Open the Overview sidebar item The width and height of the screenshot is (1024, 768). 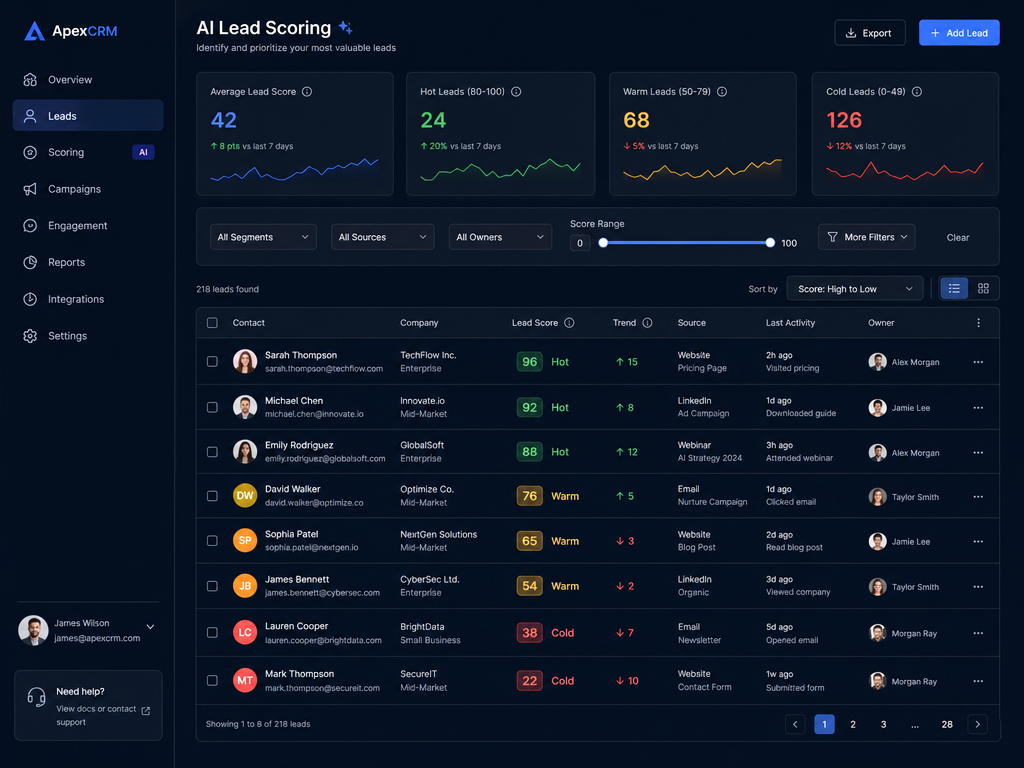[x=88, y=80]
